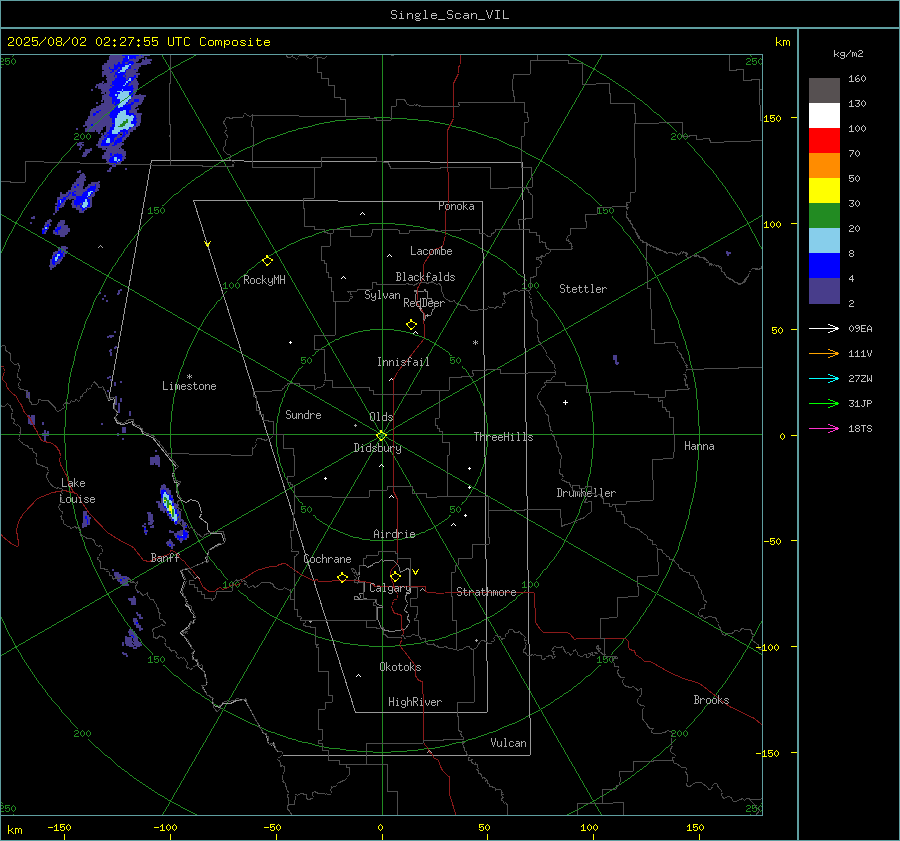
Task: Click the Single_Scan_VIL title text
Action: (449, 15)
